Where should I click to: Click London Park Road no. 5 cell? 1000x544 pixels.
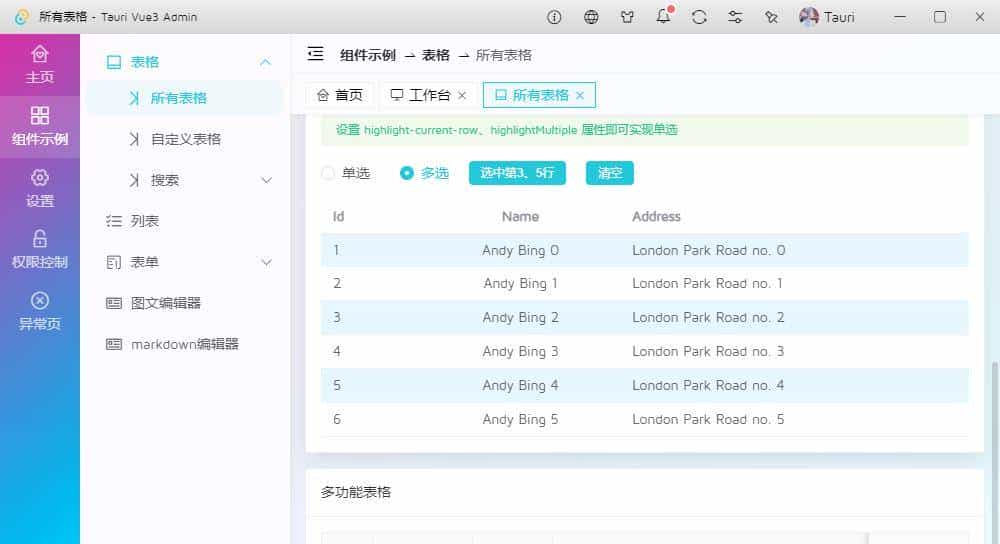pos(708,419)
